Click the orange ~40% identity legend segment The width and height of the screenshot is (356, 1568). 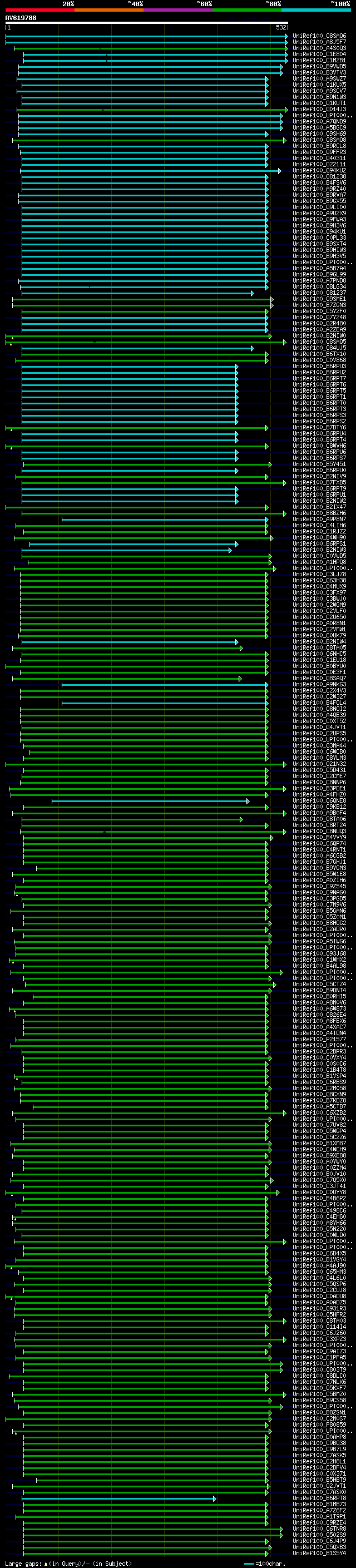click(x=109, y=10)
